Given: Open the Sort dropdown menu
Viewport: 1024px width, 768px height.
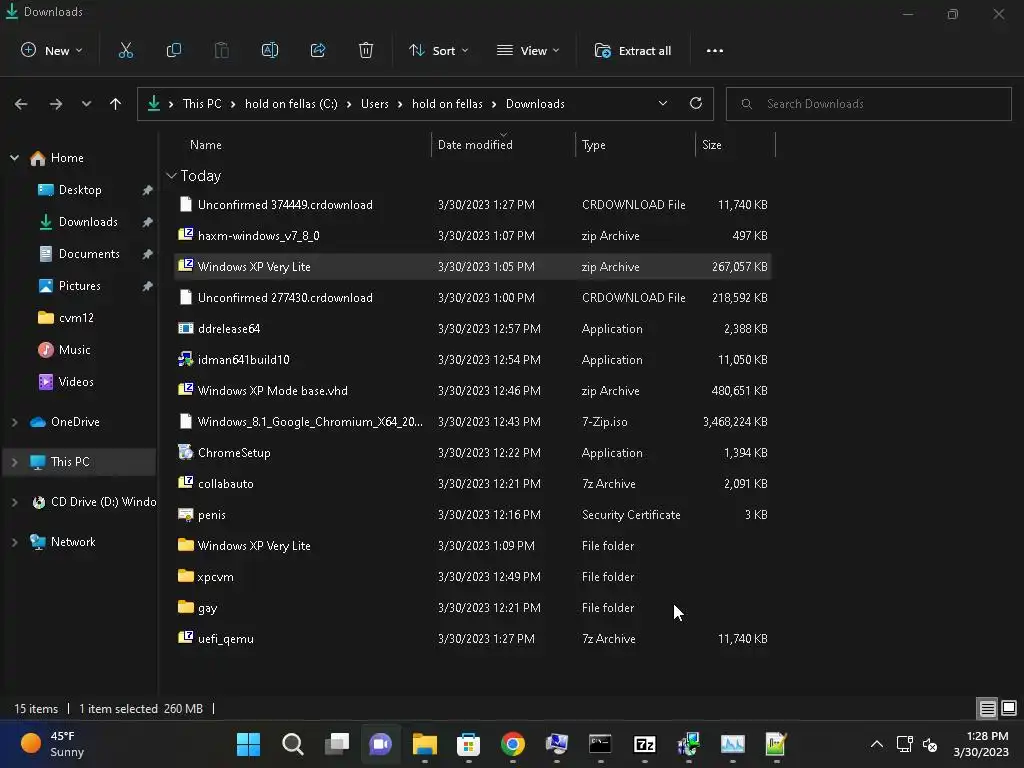Looking at the screenshot, I should (x=438, y=50).
